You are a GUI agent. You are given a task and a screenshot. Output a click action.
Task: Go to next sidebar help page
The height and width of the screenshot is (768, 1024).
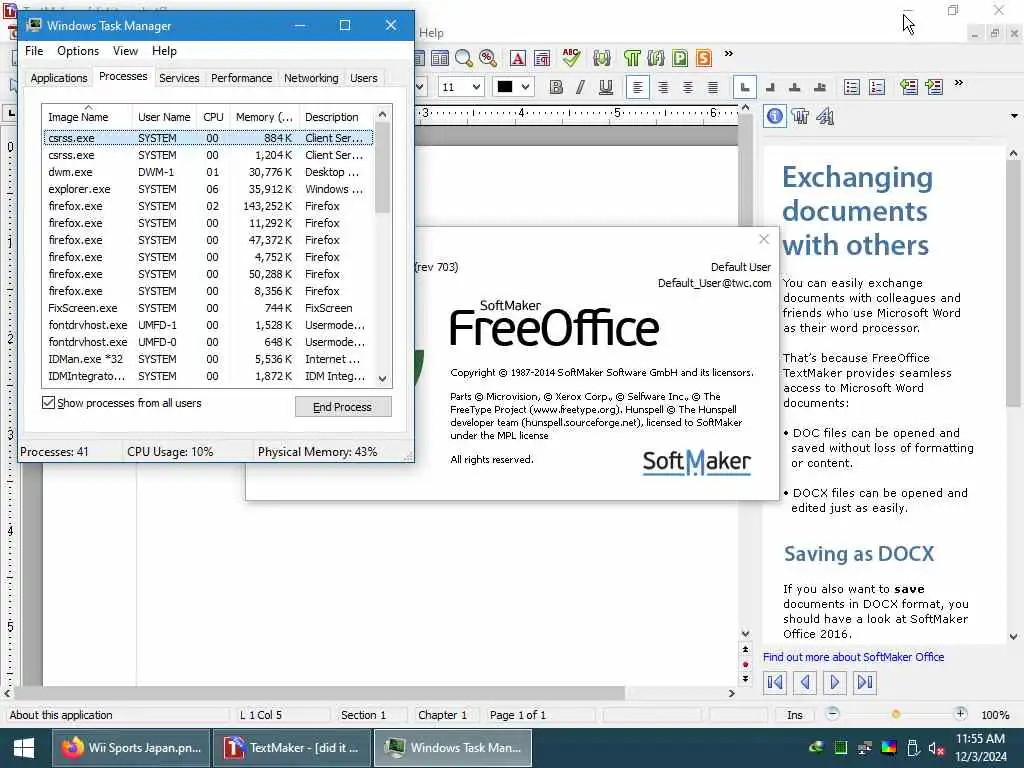(x=834, y=682)
